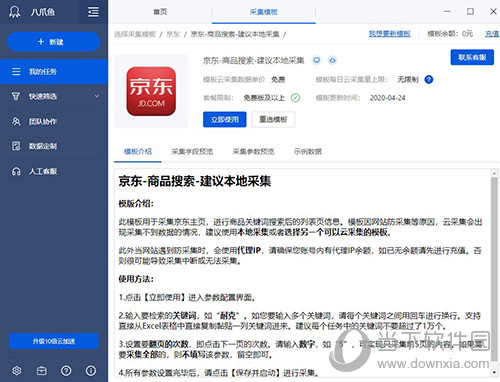Click the description panel vertical scrollbar
Image resolution: width=500 pixels, height=382 pixels.
point(494,270)
